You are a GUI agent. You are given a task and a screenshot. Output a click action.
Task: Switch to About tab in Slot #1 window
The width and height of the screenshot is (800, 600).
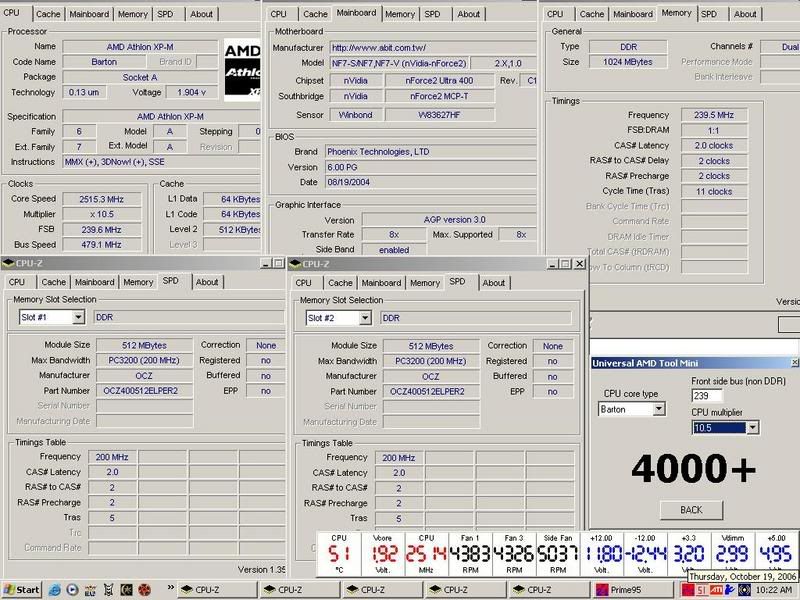pyautogui.click(x=207, y=282)
